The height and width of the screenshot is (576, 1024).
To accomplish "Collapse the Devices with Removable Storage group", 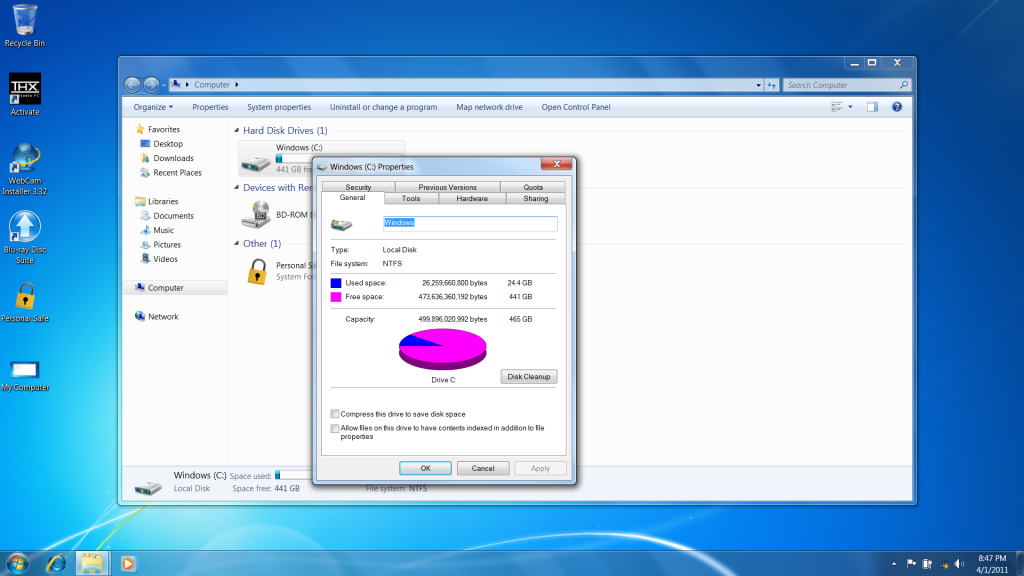I will click(x=236, y=187).
